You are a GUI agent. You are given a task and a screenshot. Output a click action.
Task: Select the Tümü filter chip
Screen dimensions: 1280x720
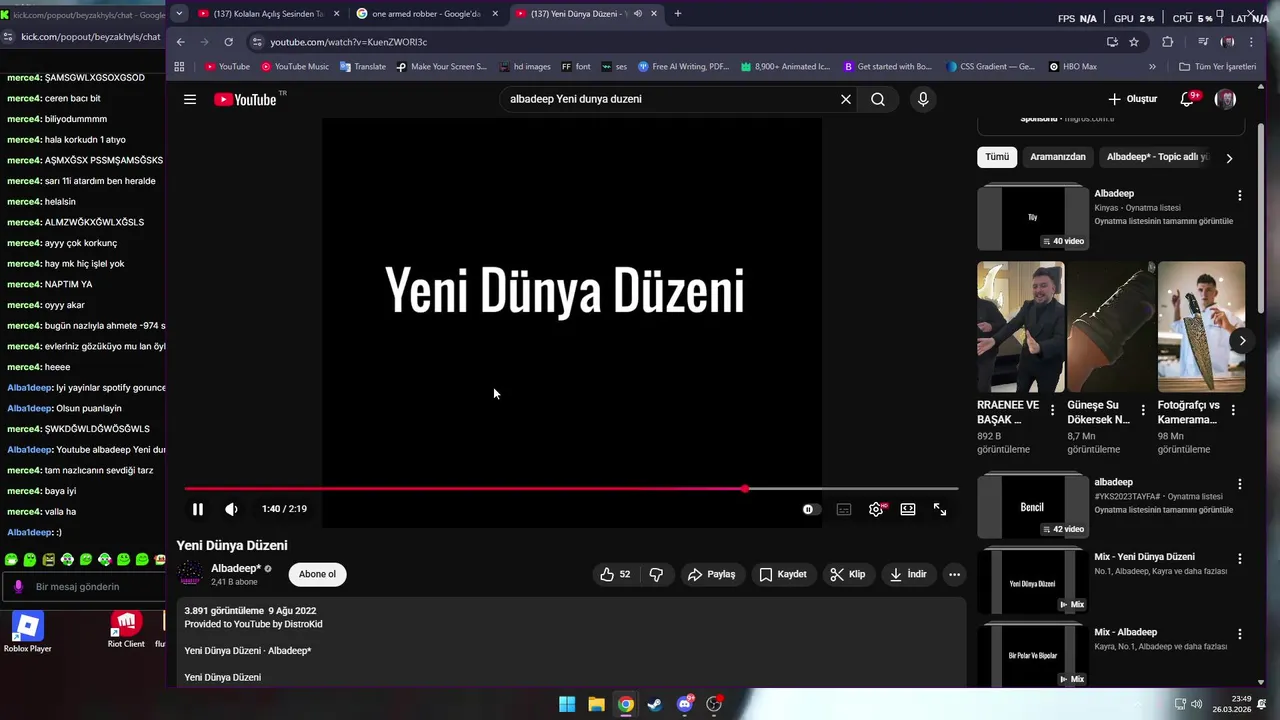click(997, 157)
